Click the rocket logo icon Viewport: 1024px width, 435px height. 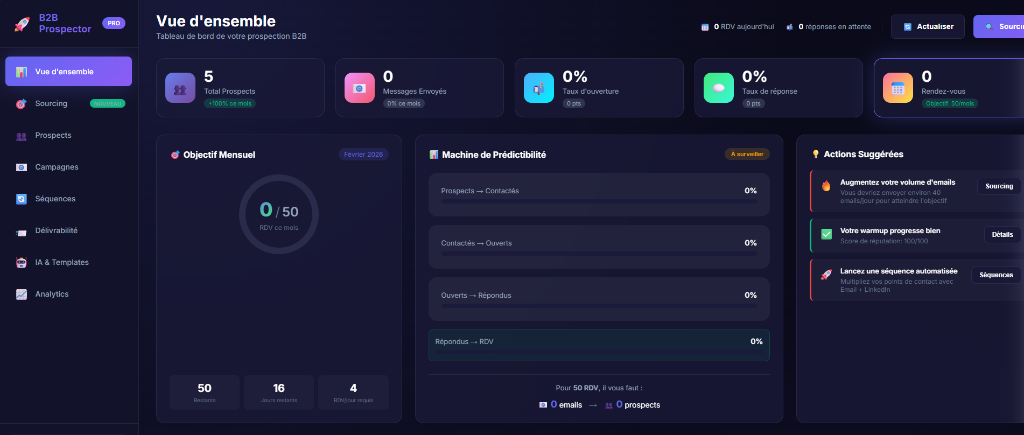click(x=22, y=24)
